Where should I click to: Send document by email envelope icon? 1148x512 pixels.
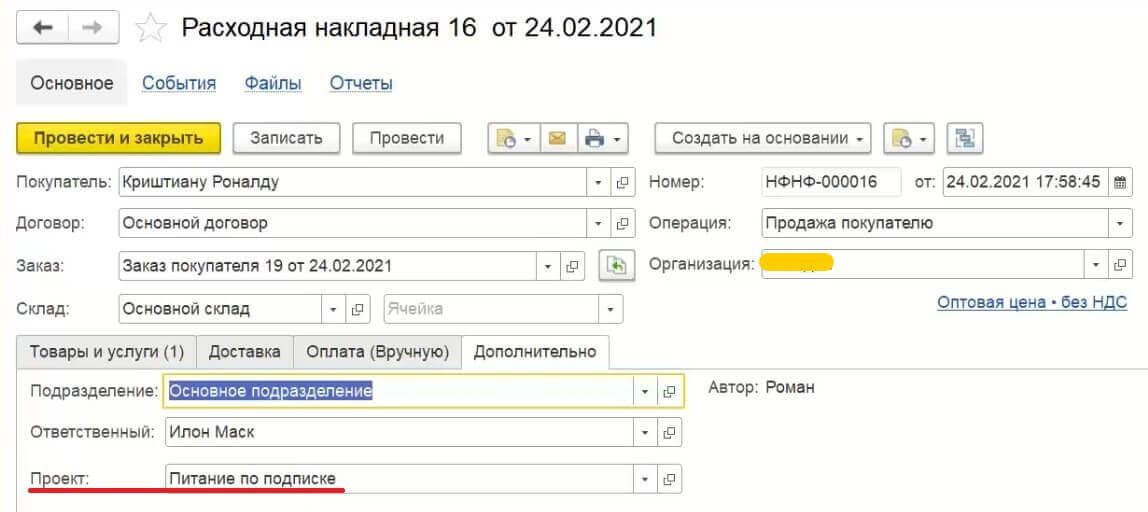point(559,138)
